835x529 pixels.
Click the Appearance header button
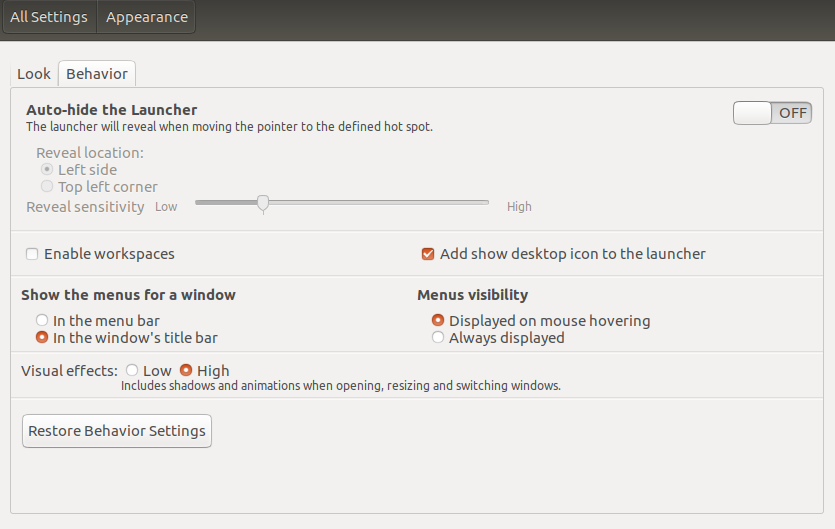pyautogui.click(x=147, y=17)
